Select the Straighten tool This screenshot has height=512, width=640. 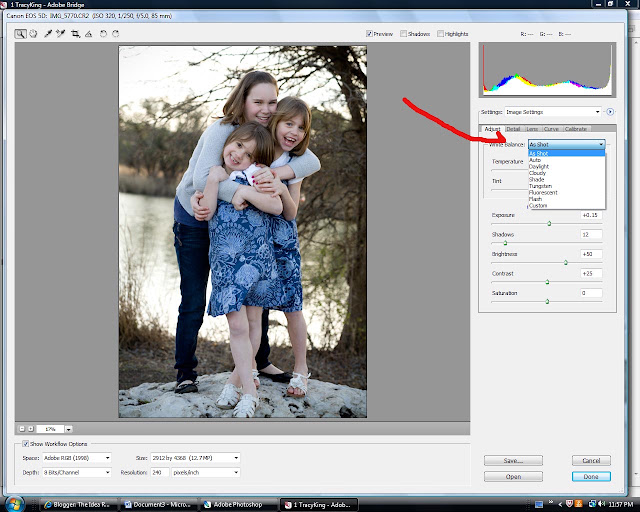pyautogui.click(x=89, y=34)
